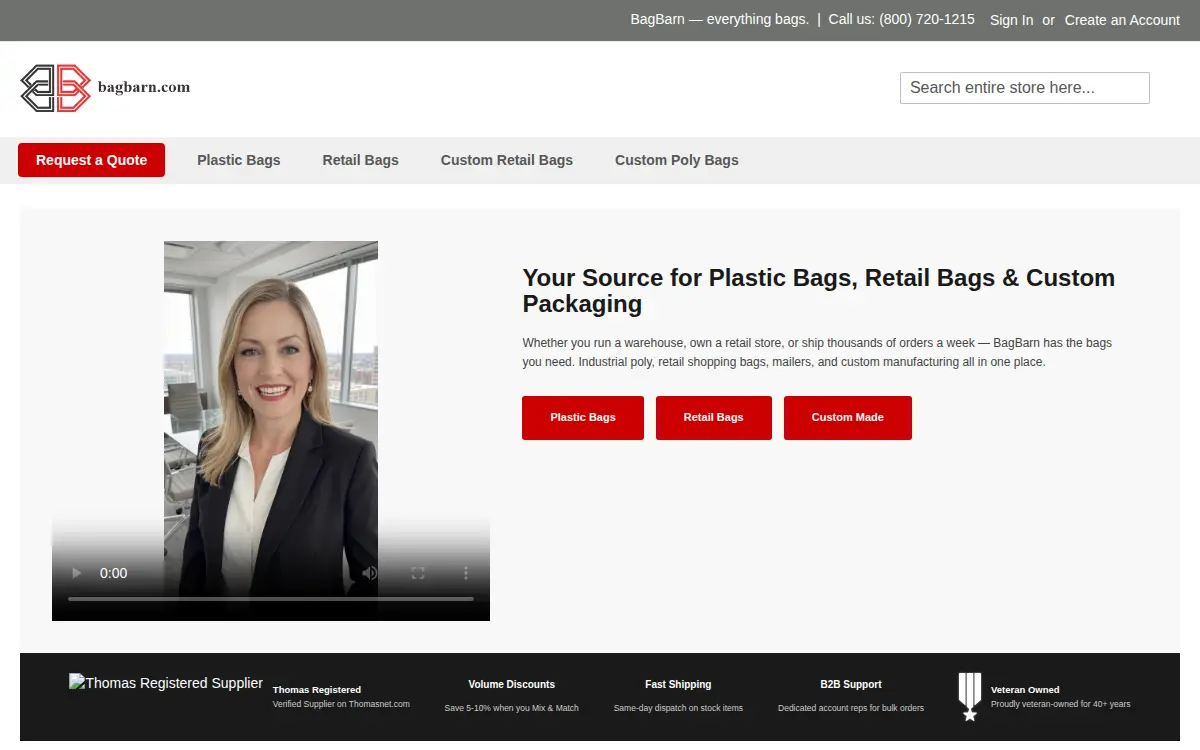Click the Custom Made button

[x=848, y=418]
